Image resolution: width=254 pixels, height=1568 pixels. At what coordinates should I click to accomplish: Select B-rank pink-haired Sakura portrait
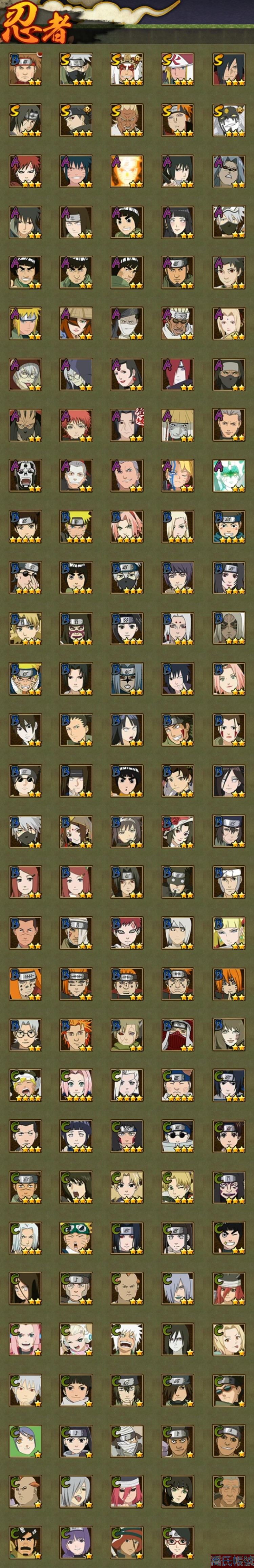click(x=127, y=527)
